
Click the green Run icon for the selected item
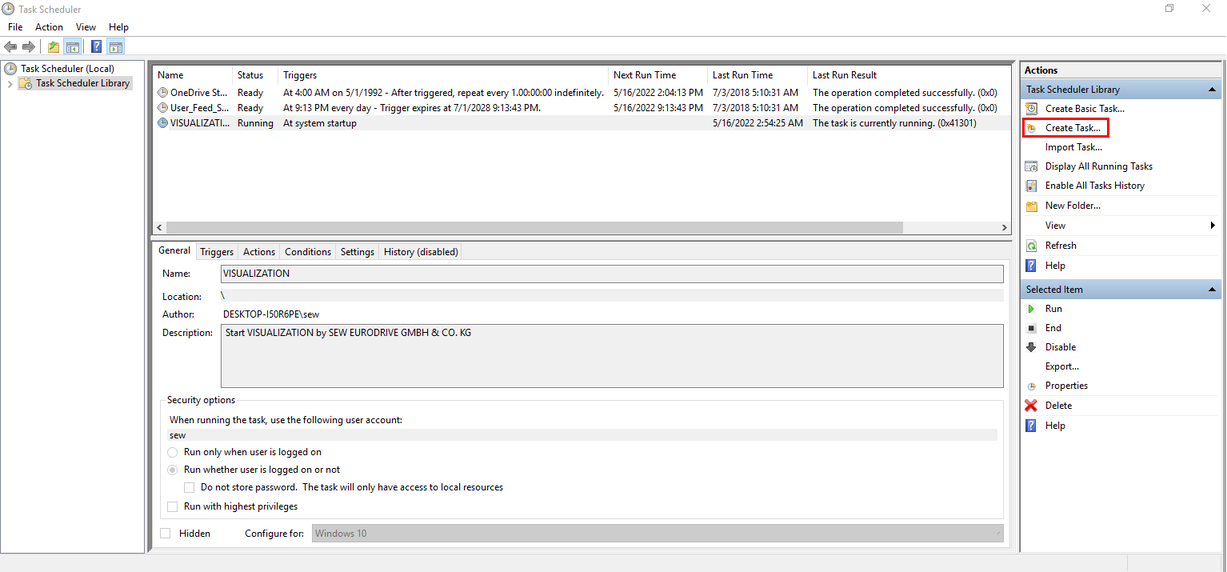pyautogui.click(x=1032, y=309)
